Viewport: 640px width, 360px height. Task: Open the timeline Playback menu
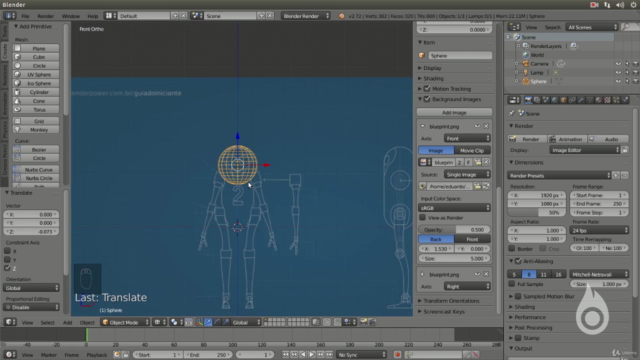[x=96, y=355]
